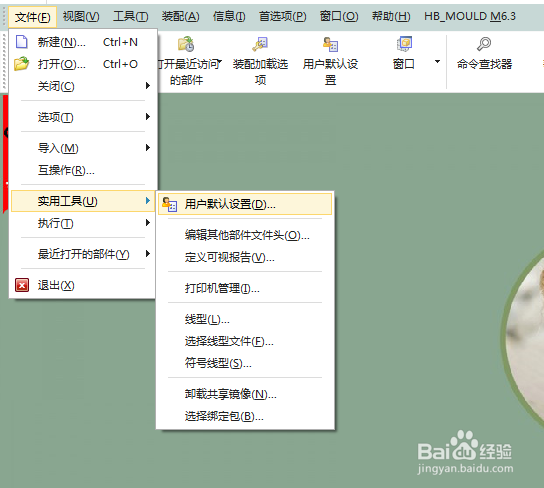544x488 pixels.
Task: Open the 帮助(H) menu
Action: pyautogui.click(x=391, y=16)
